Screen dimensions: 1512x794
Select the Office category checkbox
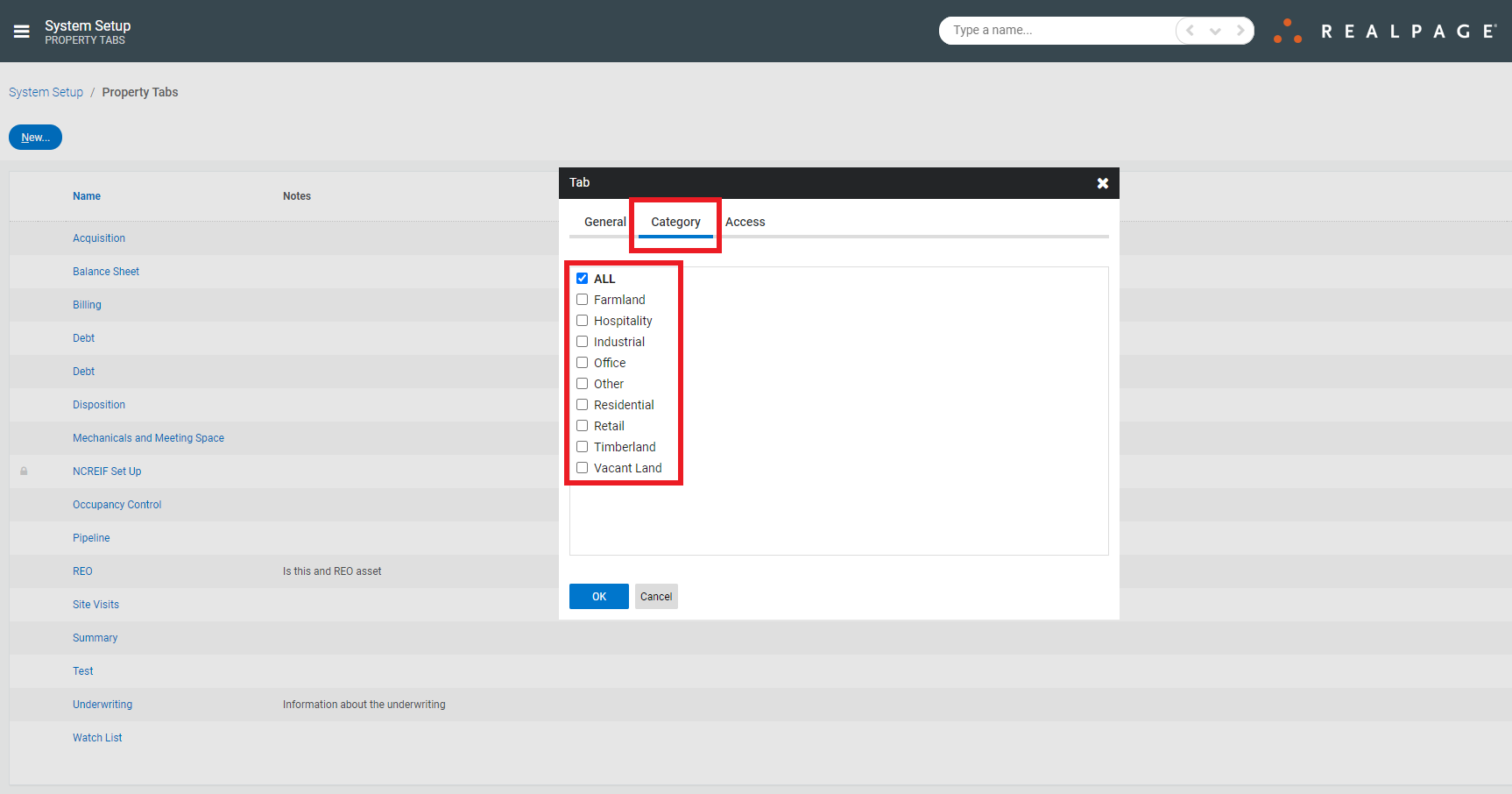click(582, 363)
